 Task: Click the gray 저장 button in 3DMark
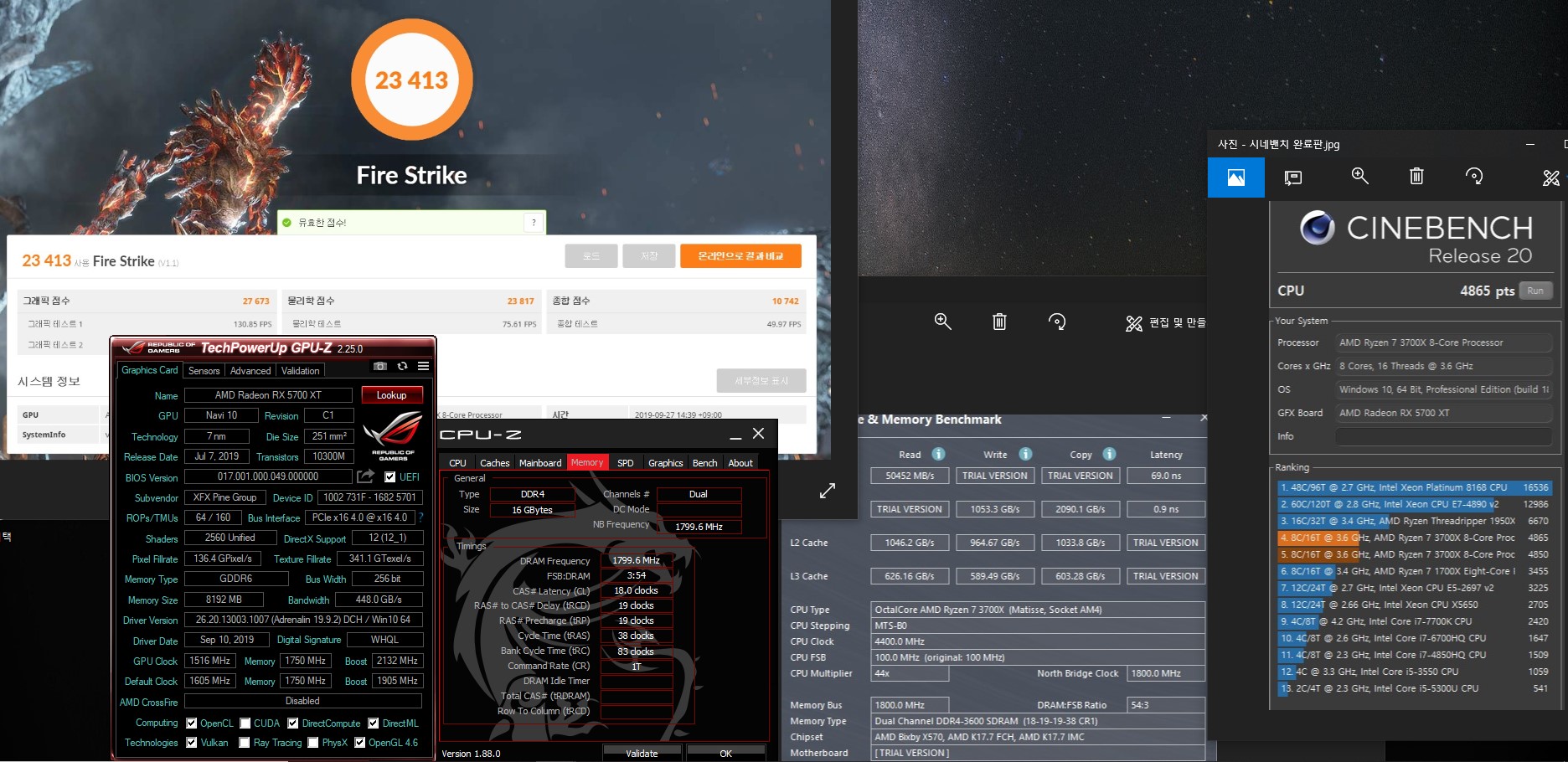[x=649, y=255]
